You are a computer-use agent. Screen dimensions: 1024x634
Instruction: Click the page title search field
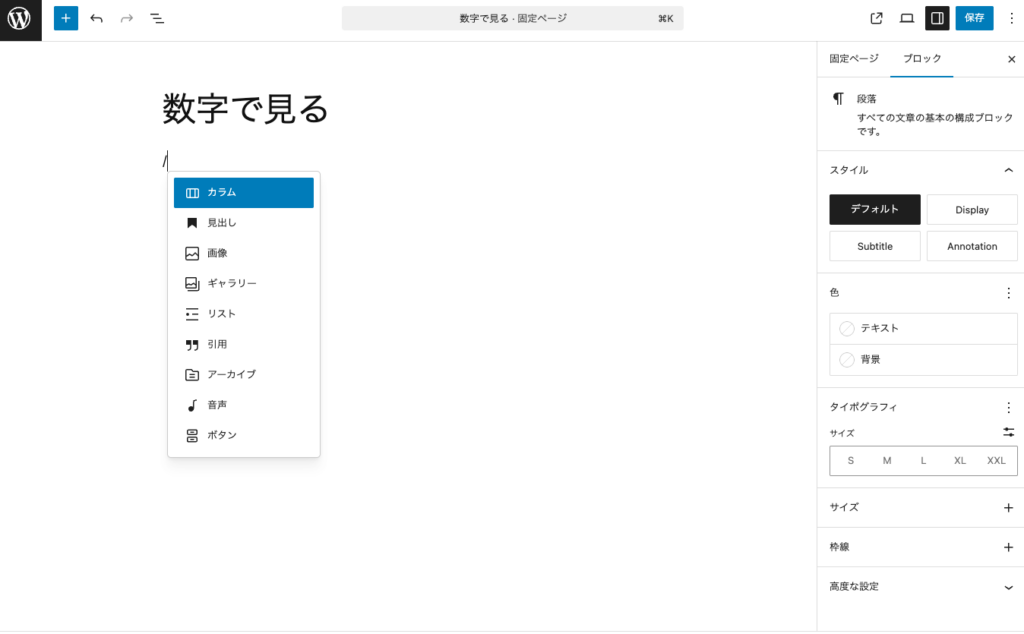[512, 17]
